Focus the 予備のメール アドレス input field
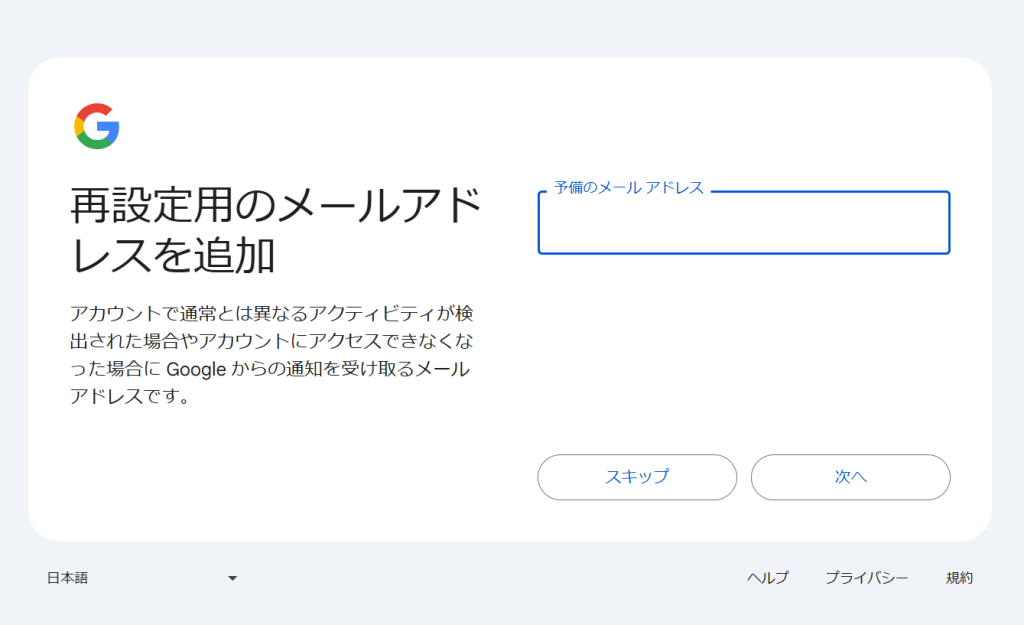 point(743,224)
